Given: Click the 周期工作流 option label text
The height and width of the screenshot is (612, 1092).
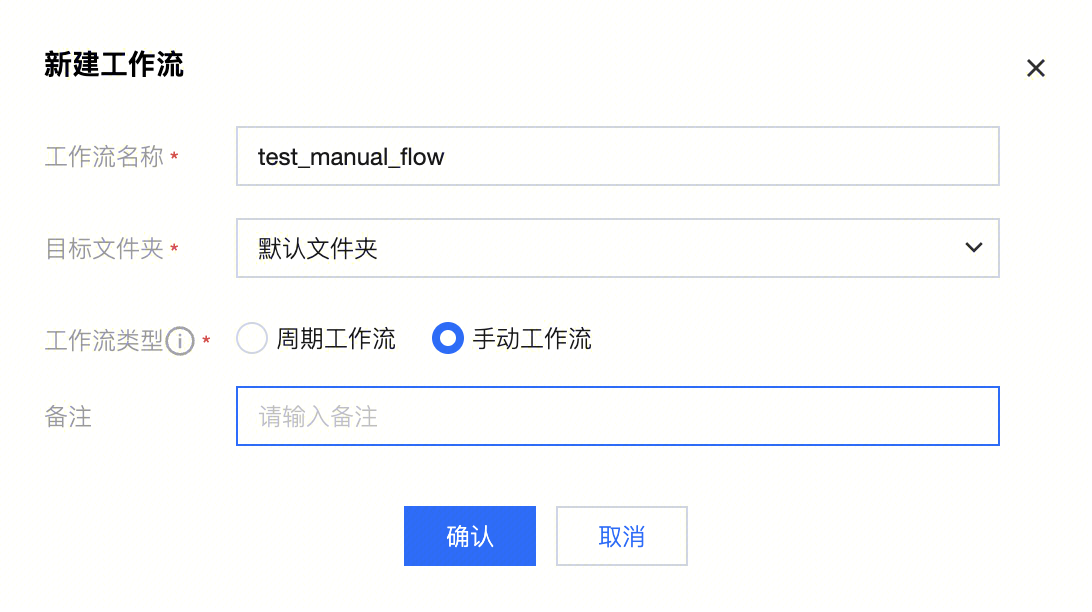Looking at the screenshot, I should 336,339.
